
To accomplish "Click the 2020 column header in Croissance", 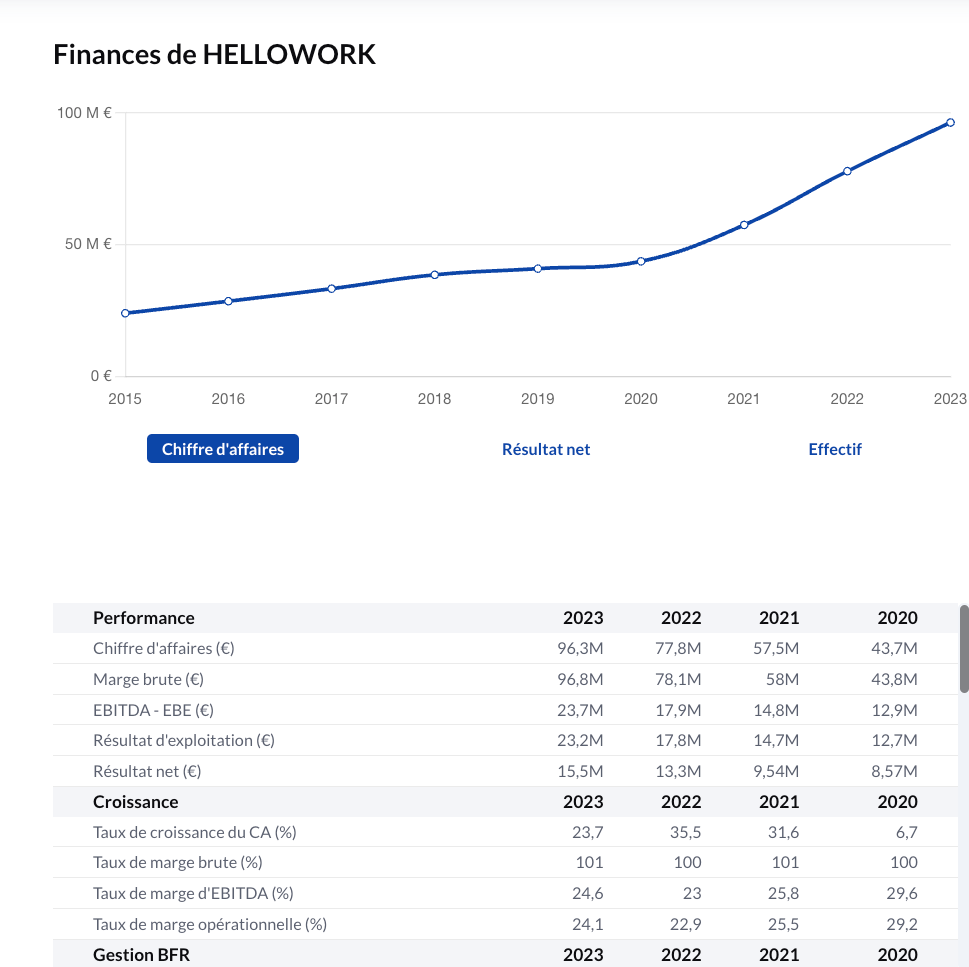I will [x=897, y=801].
